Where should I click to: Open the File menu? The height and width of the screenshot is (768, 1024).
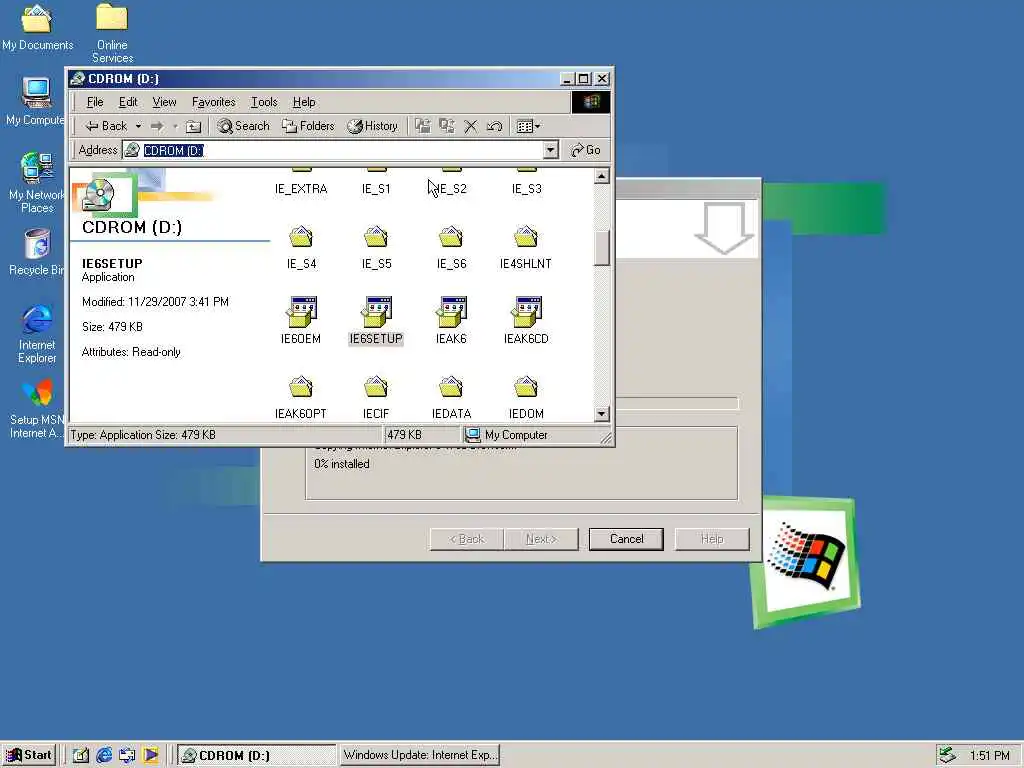click(95, 102)
